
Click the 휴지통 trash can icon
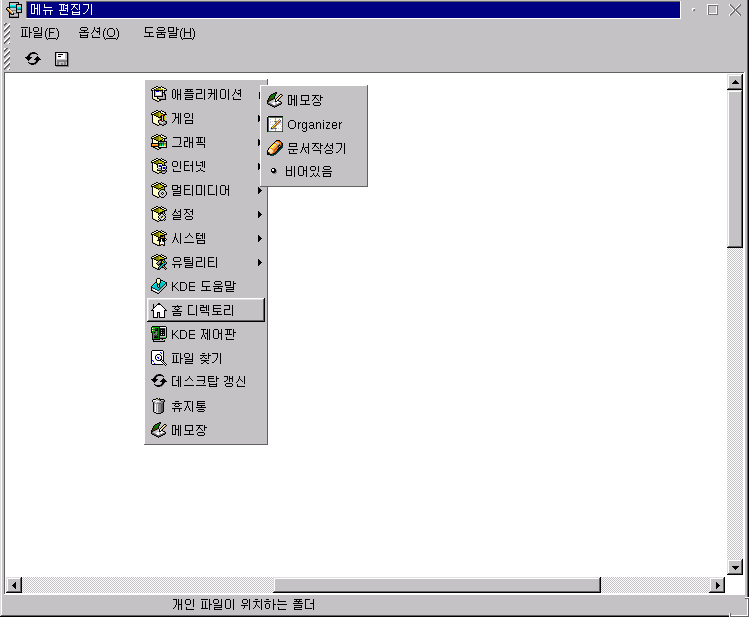point(159,406)
